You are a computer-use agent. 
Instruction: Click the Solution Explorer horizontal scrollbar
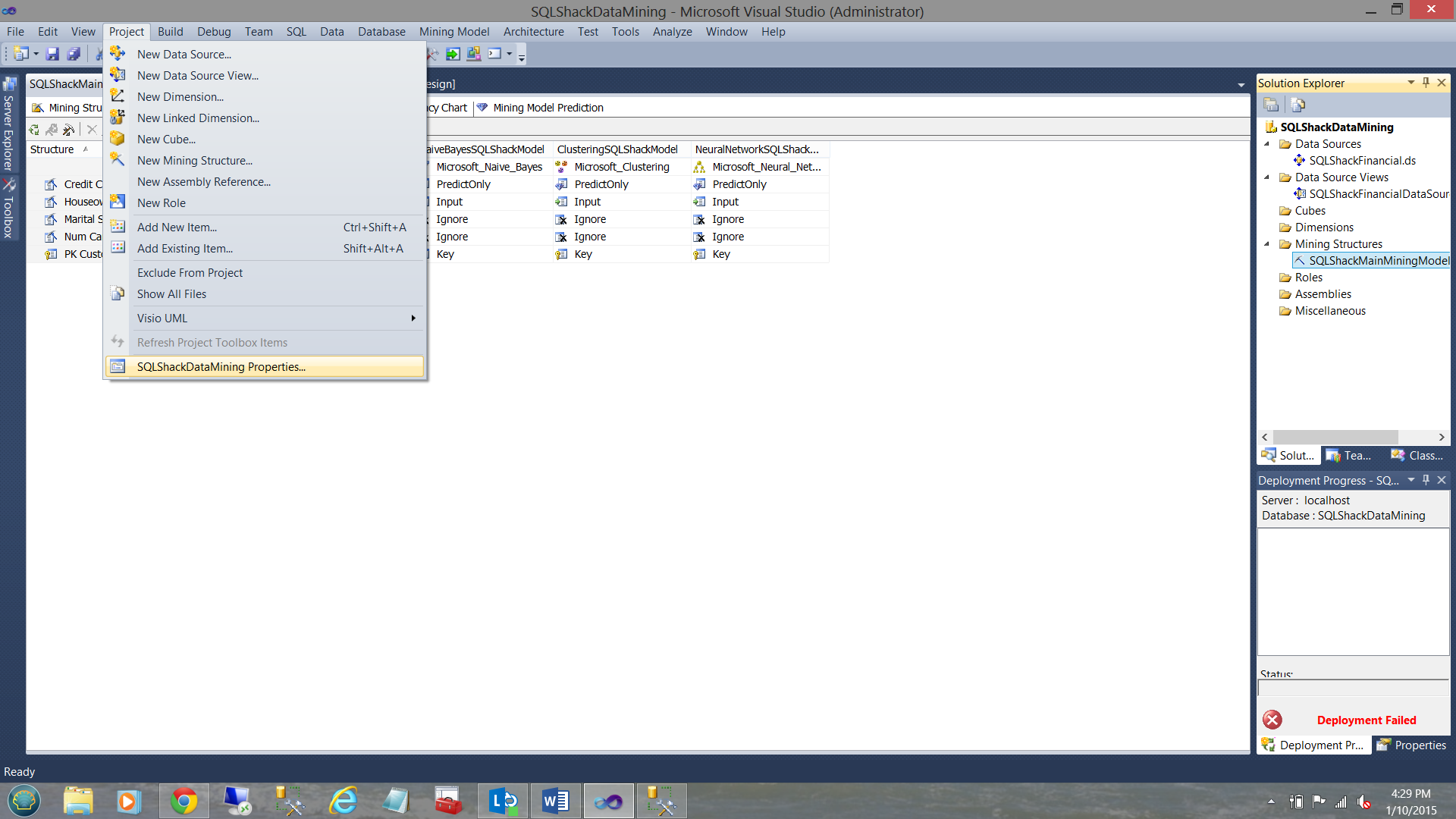[x=1335, y=438]
